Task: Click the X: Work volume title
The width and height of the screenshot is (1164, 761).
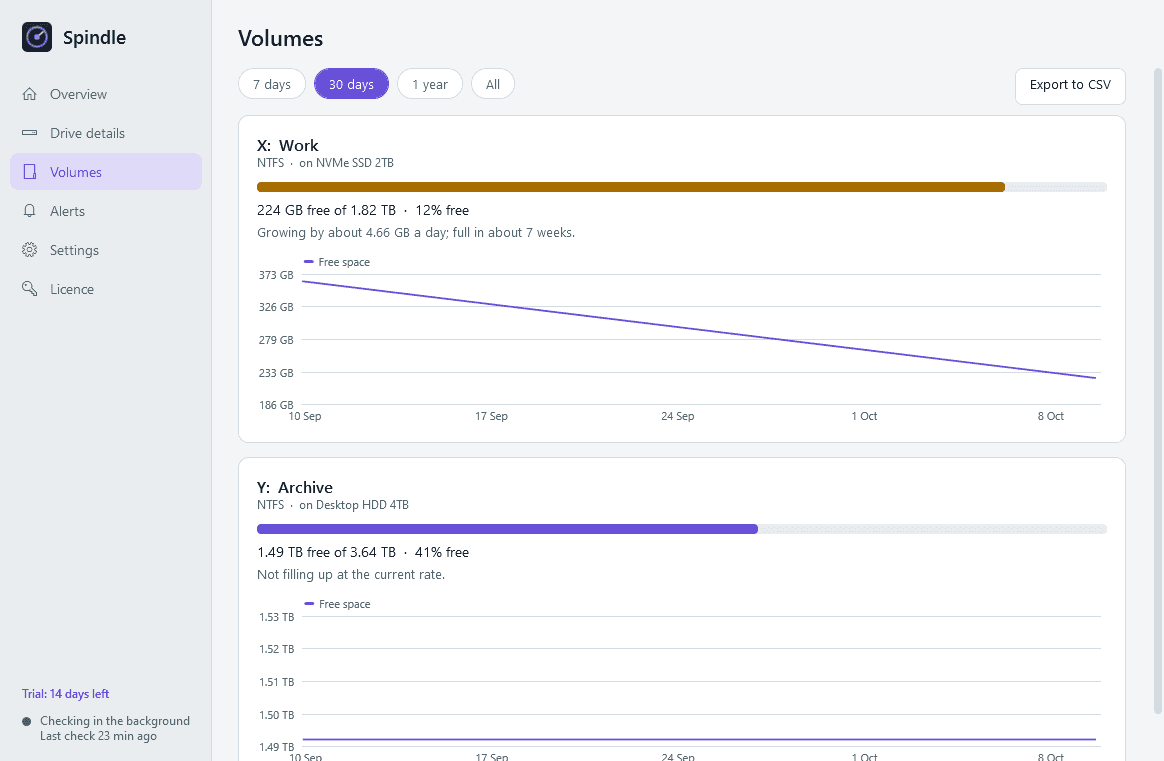Action: 287,146
